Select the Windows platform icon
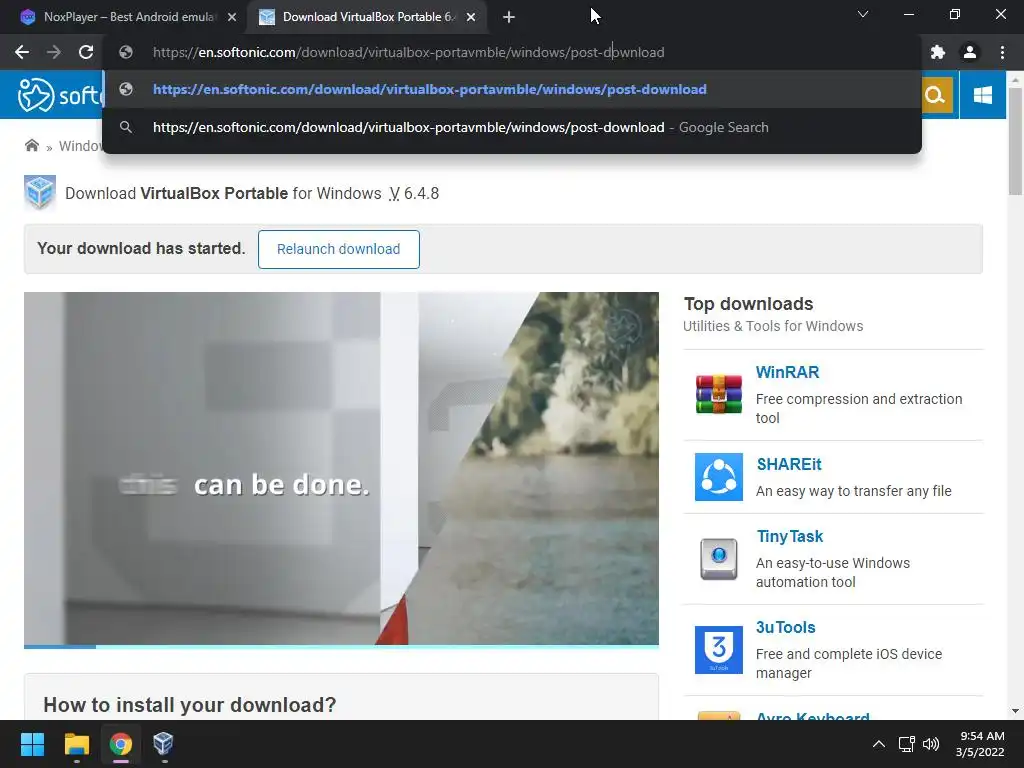 [x=982, y=95]
